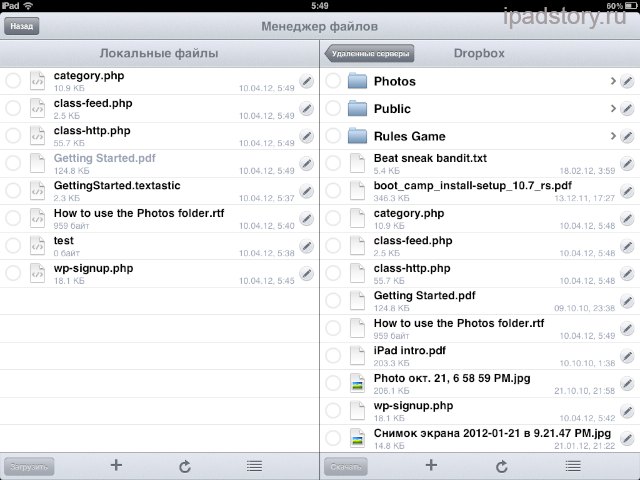Select Dropbox class-feed.php radio circle
Viewport: 640px width, 480px height.
pyautogui.click(x=333, y=246)
